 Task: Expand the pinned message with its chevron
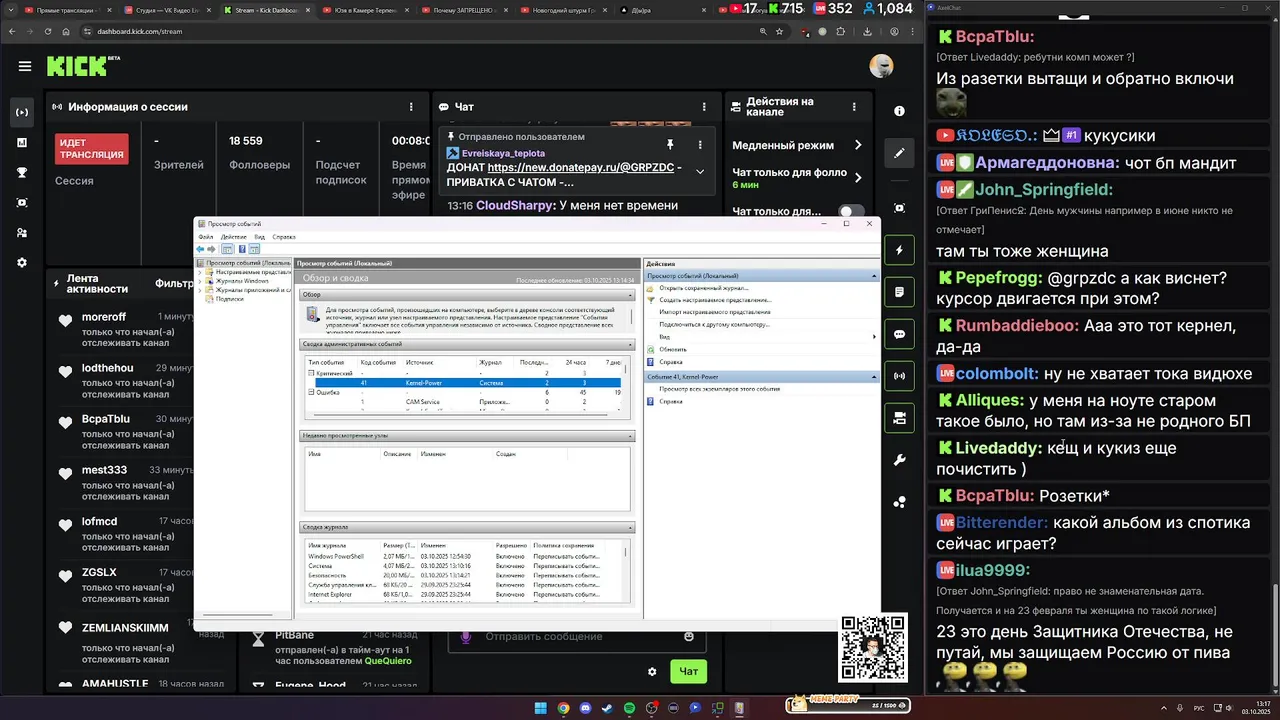[x=700, y=171]
